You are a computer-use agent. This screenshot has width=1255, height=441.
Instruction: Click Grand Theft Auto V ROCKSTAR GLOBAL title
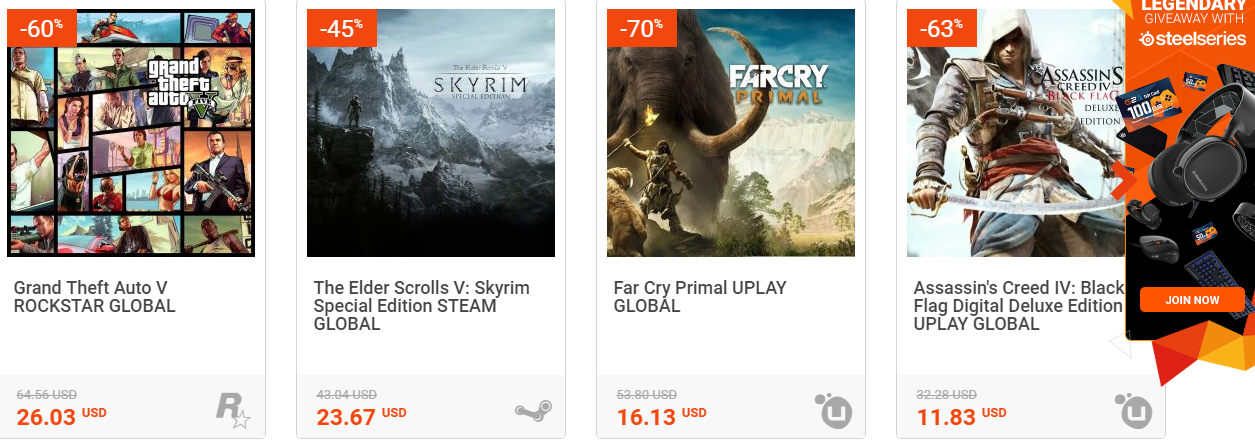[95, 297]
